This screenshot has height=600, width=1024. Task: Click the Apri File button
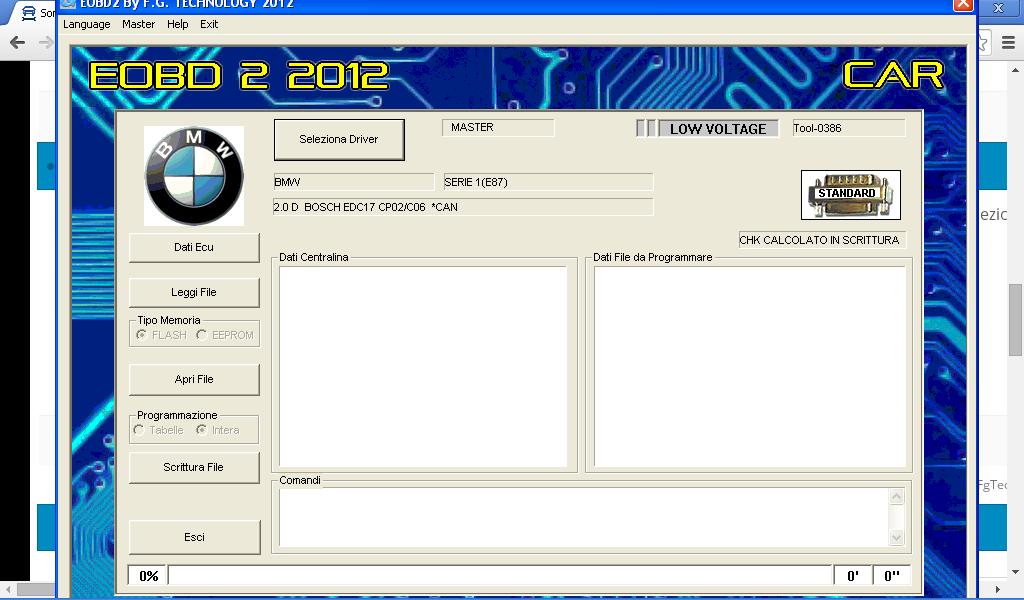(x=194, y=379)
